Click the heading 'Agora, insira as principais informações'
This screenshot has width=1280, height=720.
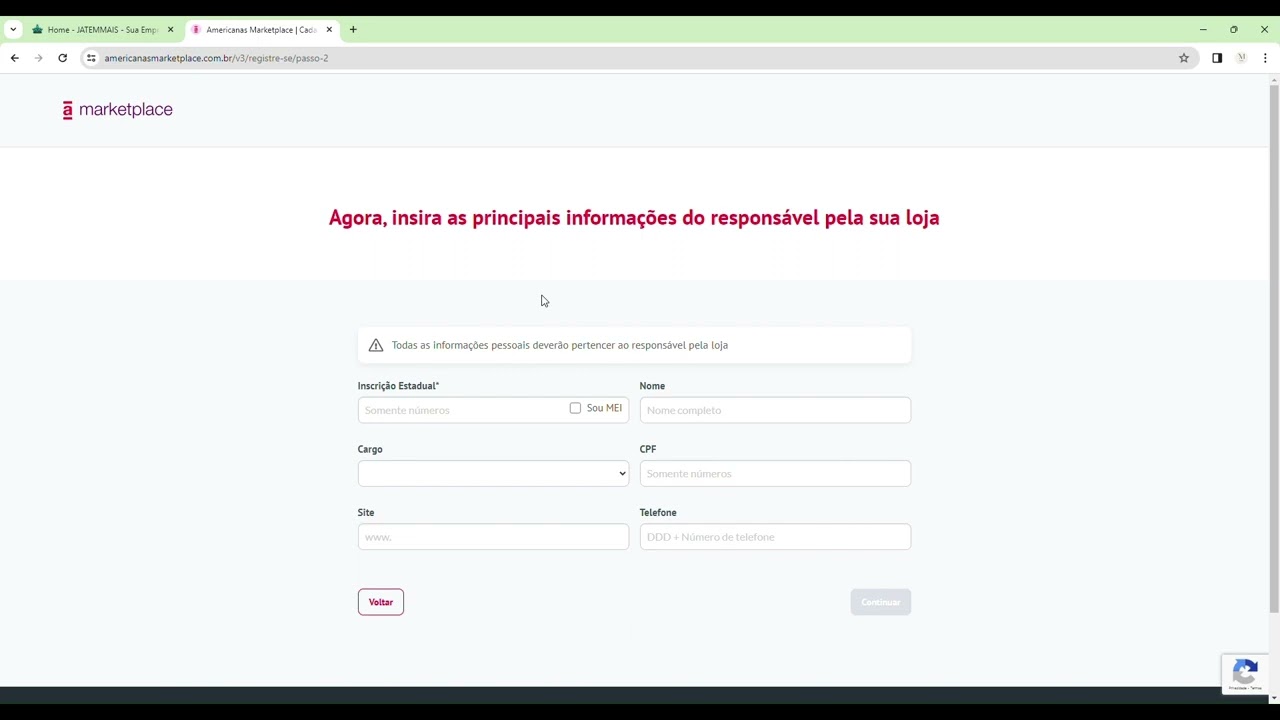pyautogui.click(x=634, y=217)
